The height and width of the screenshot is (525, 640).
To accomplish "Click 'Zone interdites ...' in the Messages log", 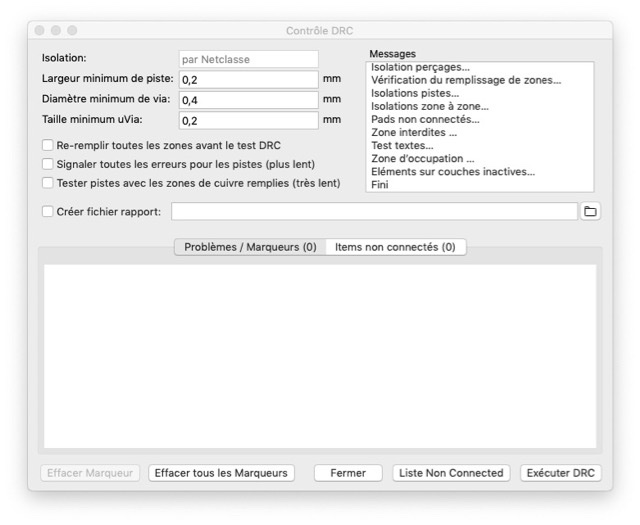I will point(413,132).
